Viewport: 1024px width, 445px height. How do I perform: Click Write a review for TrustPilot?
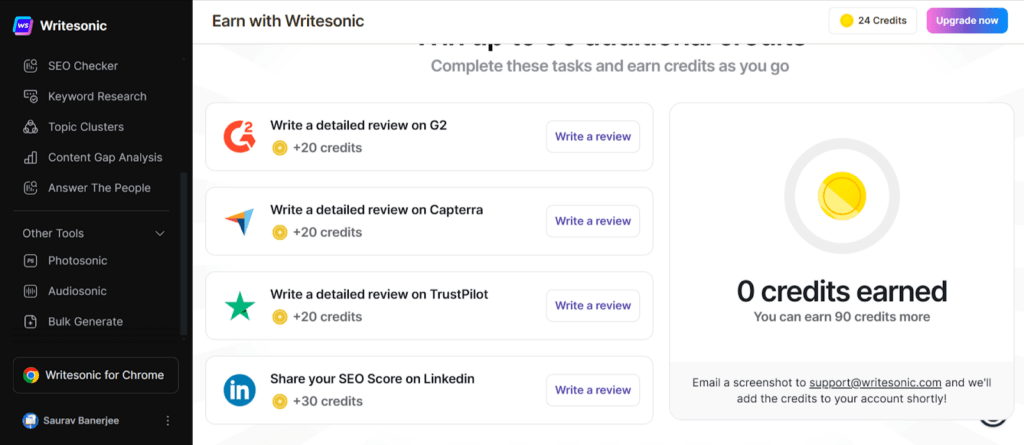coord(593,305)
